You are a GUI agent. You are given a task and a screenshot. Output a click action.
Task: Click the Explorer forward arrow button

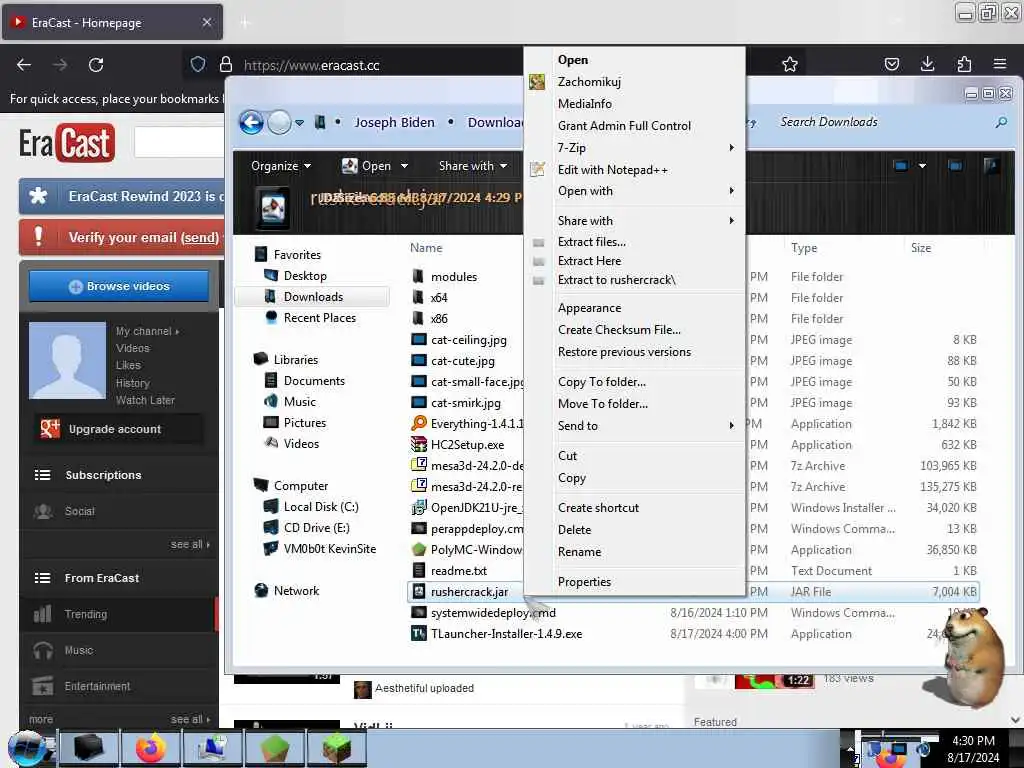click(280, 122)
